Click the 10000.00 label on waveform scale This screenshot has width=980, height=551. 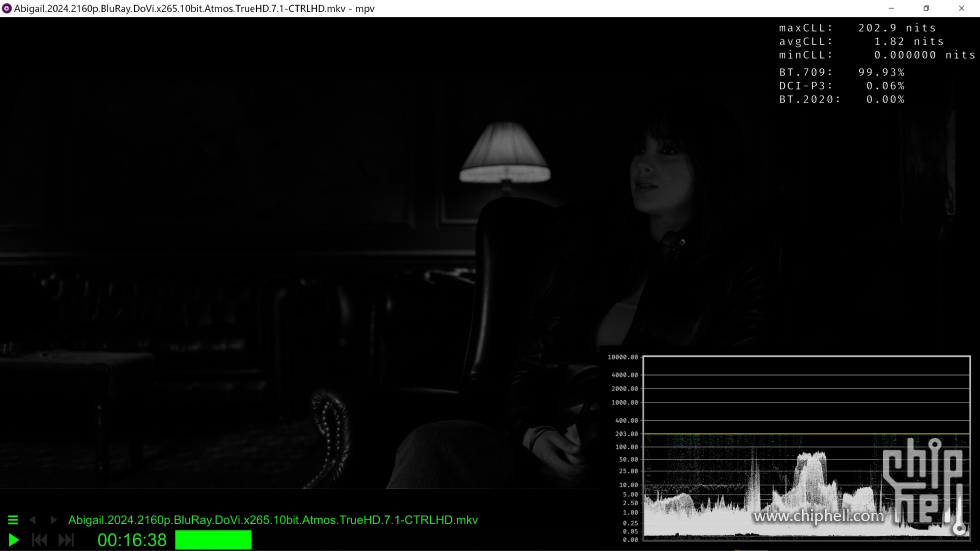[622, 358]
